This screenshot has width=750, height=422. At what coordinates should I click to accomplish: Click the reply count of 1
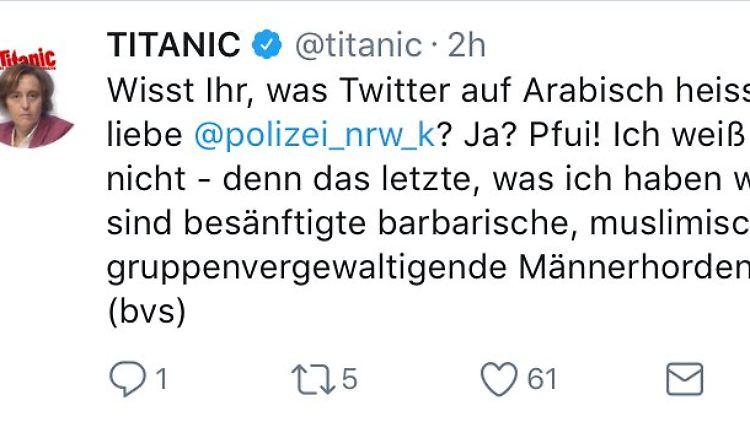[x=158, y=379]
